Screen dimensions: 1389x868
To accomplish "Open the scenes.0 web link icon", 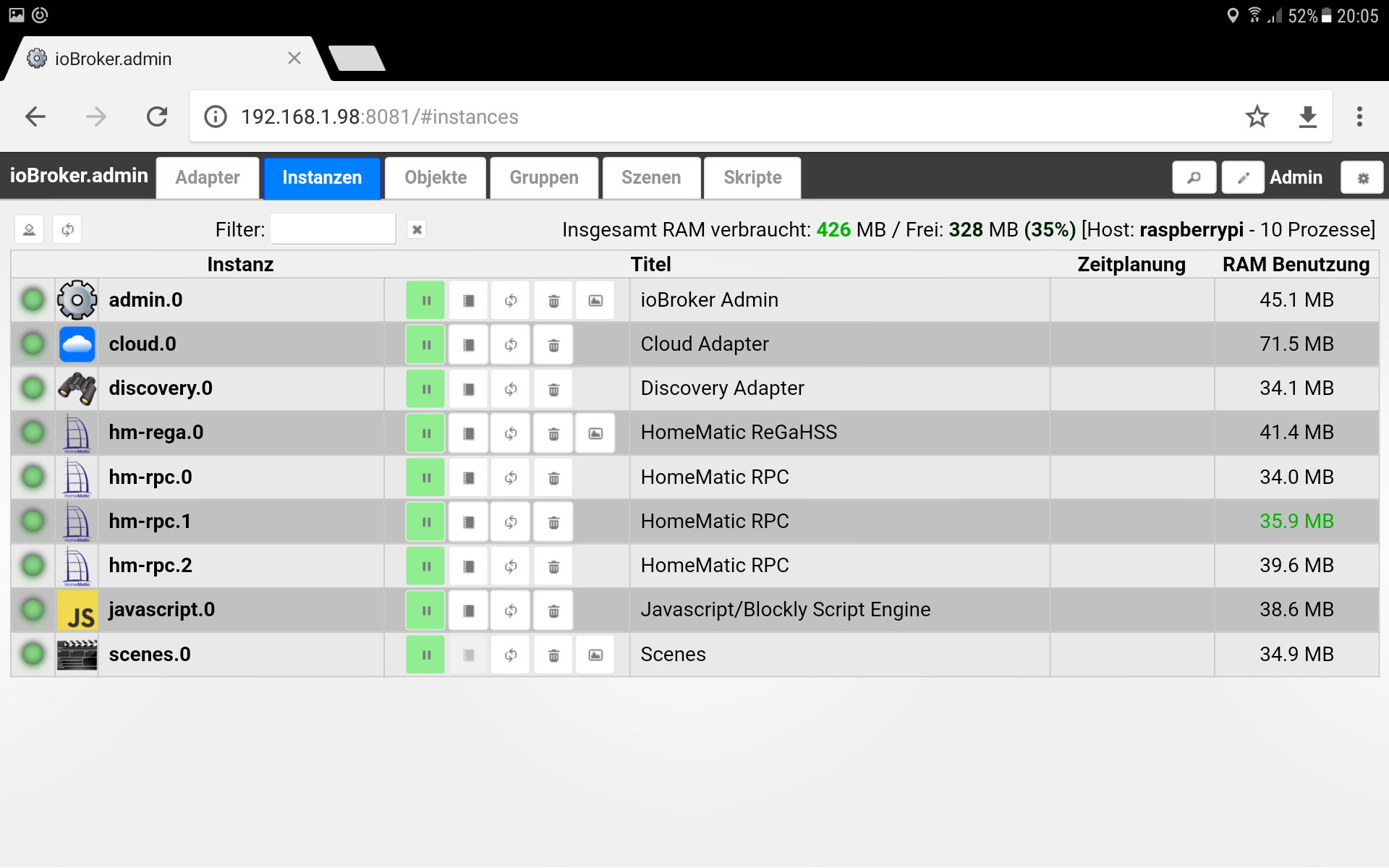I will pyautogui.click(x=595, y=655).
